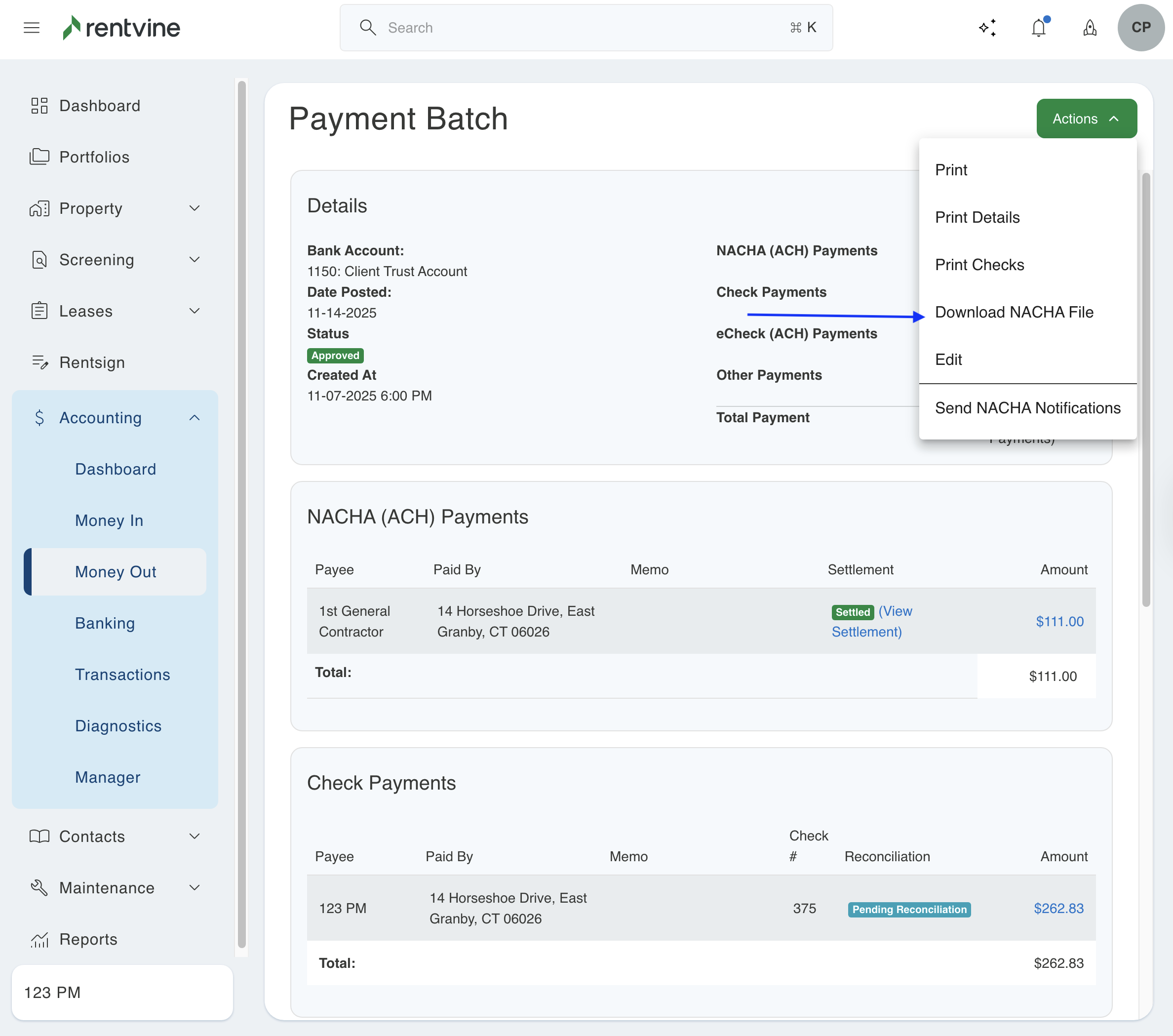Open the notifications bell
The image size is (1173, 1036).
pos(1038,28)
